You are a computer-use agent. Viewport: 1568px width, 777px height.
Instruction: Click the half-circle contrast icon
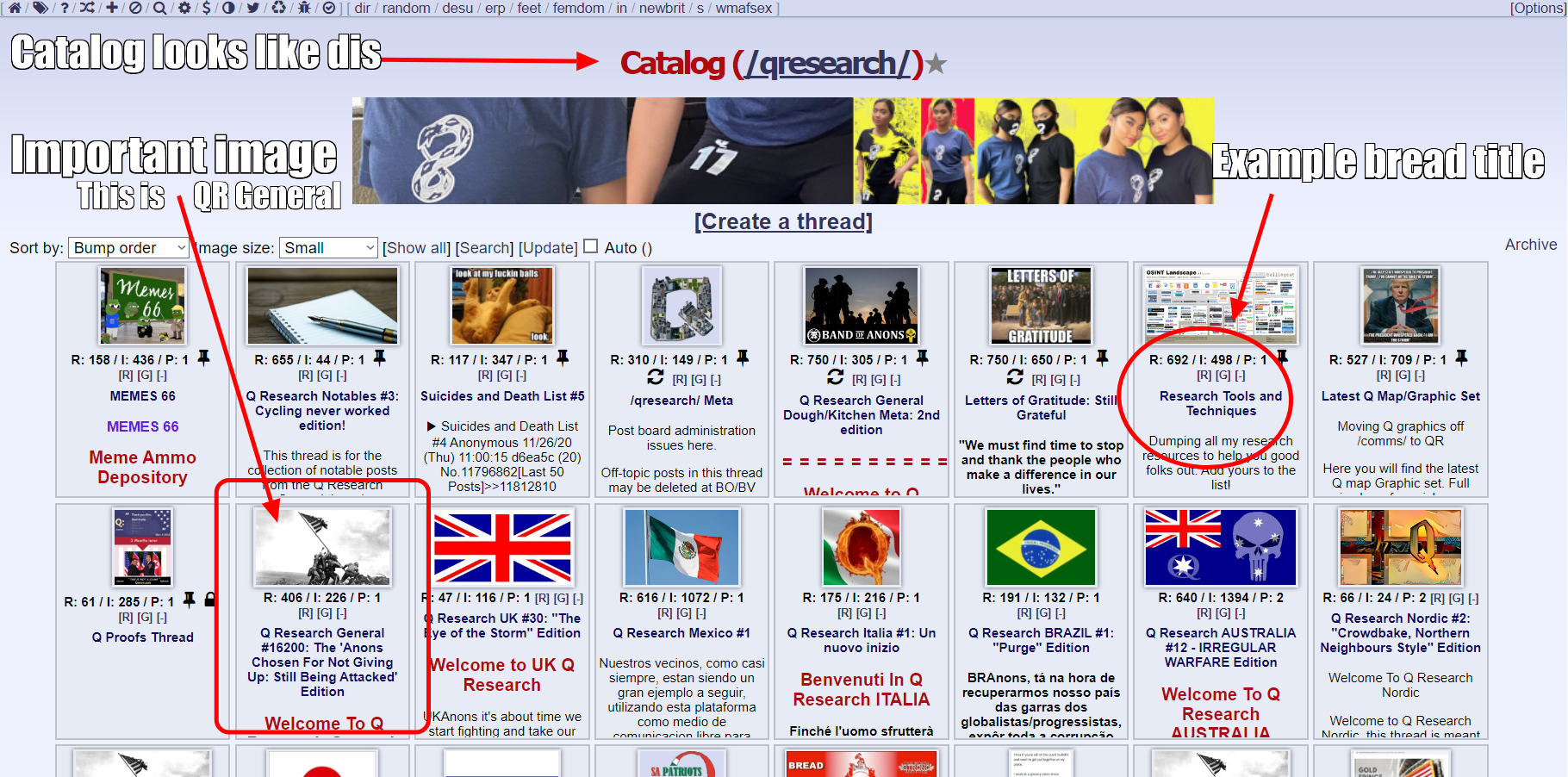point(228,8)
